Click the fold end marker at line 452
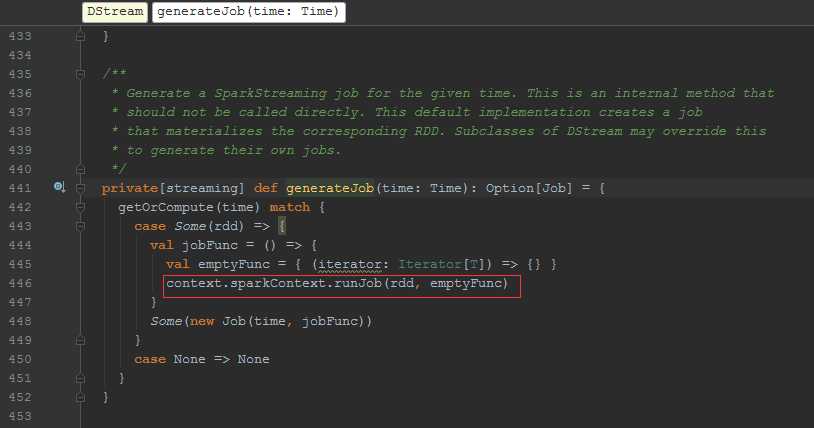 click(x=80, y=397)
